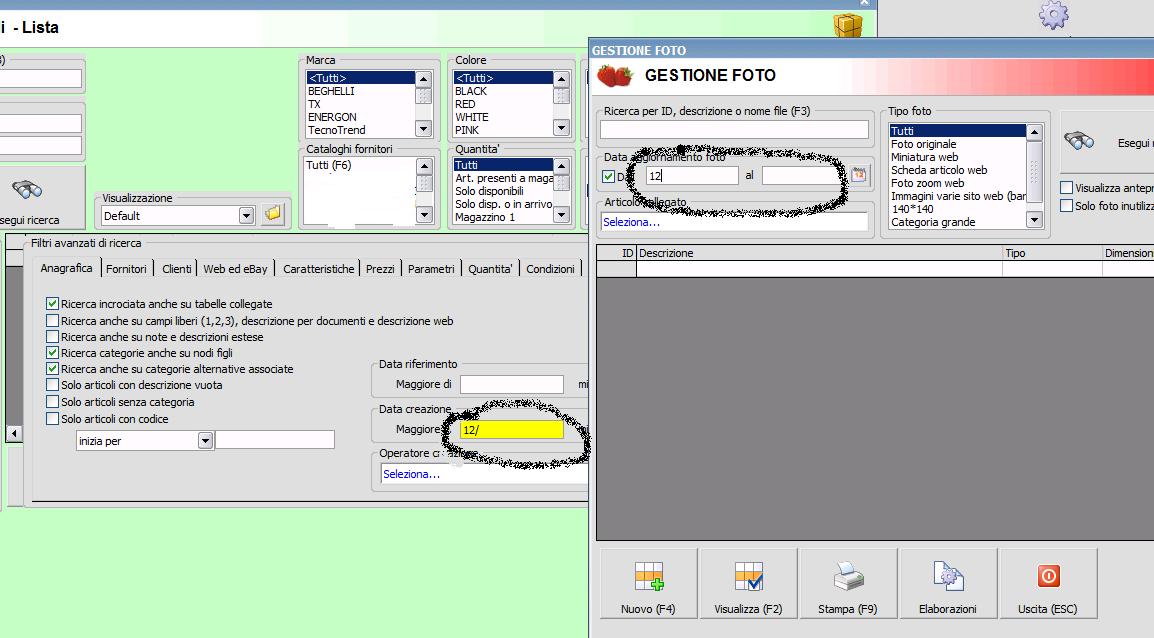
Task: Select Foto originale in Tipo foto
Action: click(x=924, y=144)
